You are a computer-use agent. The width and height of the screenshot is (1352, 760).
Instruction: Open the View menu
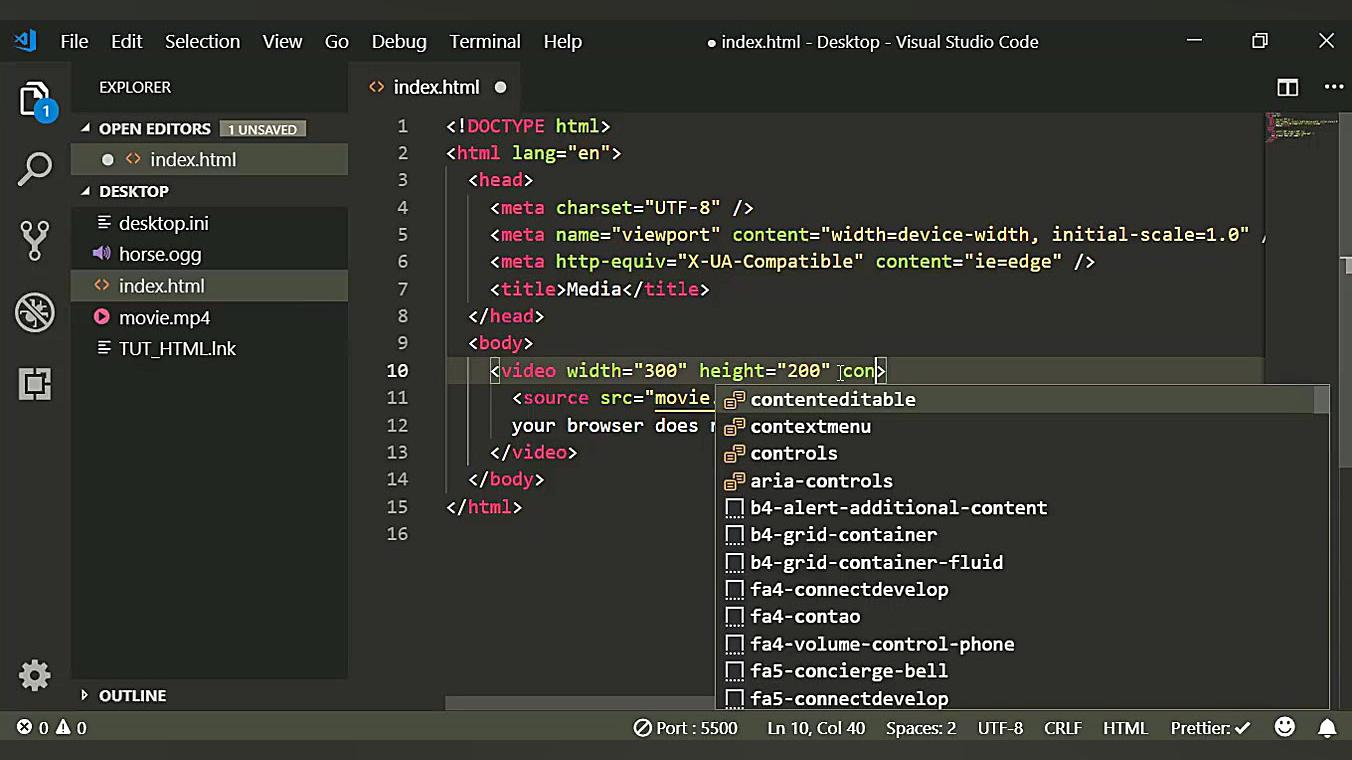pos(282,41)
